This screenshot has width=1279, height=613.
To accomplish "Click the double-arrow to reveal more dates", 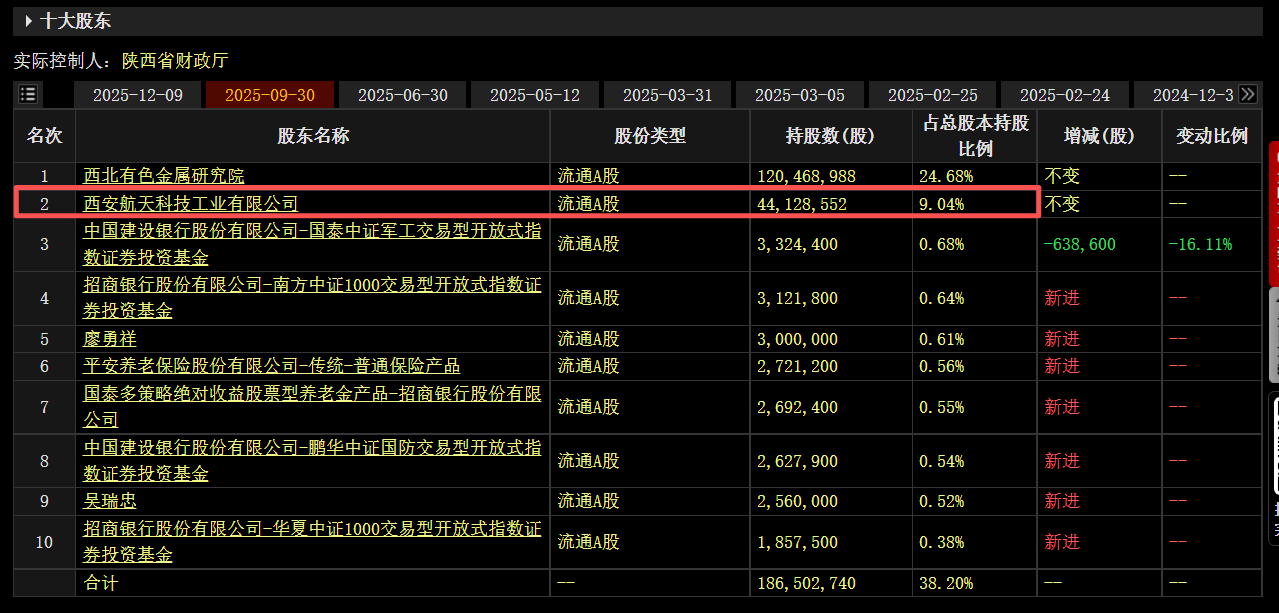I will pos(1246,93).
